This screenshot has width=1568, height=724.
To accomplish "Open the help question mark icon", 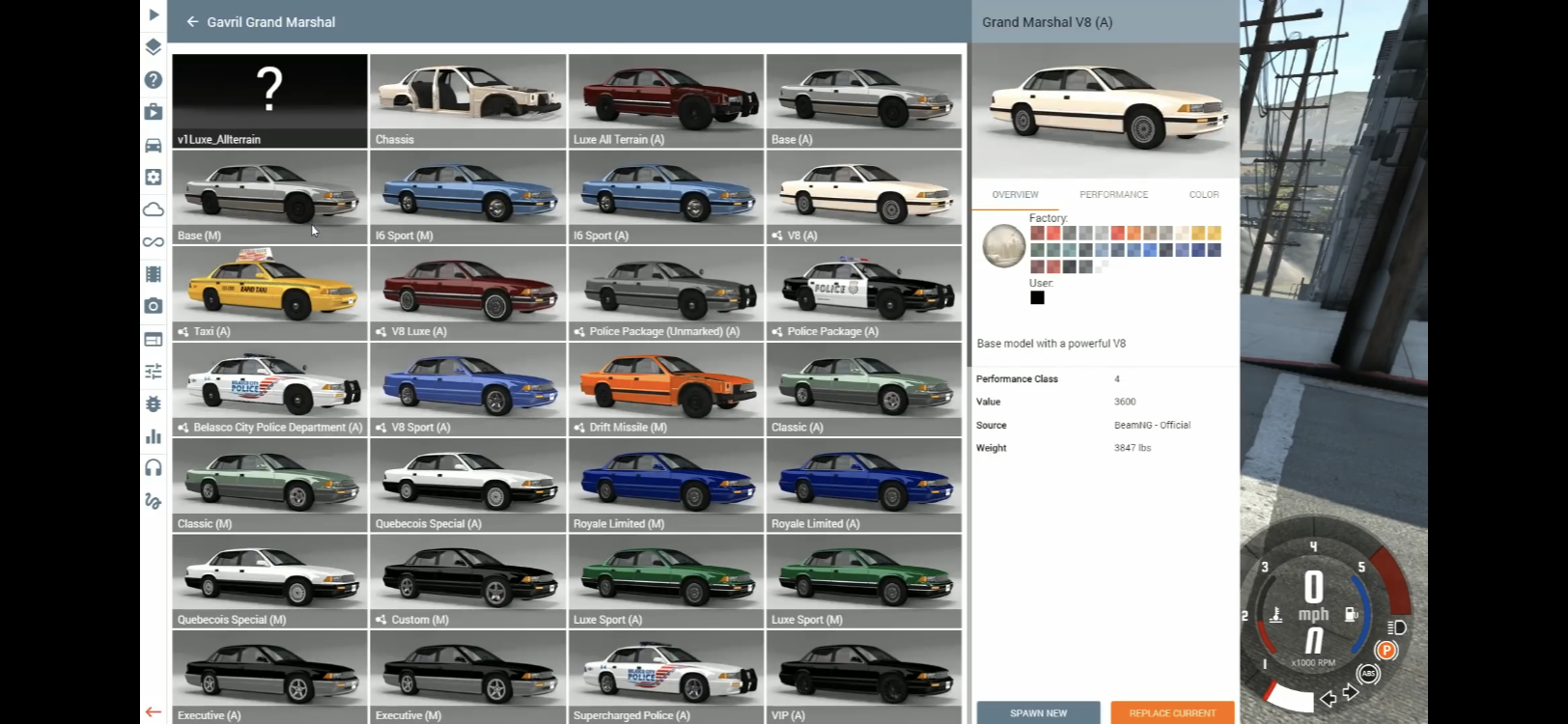I will click(154, 79).
